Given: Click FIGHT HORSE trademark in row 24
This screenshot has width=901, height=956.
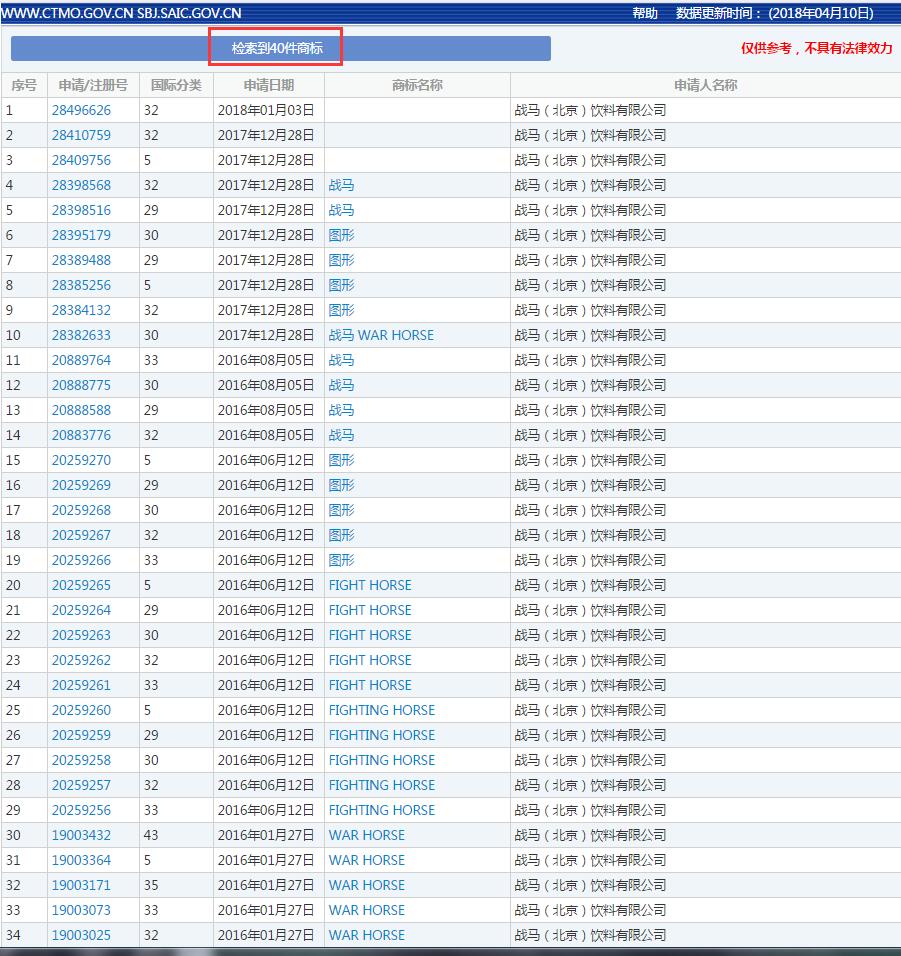Looking at the screenshot, I should point(370,685).
